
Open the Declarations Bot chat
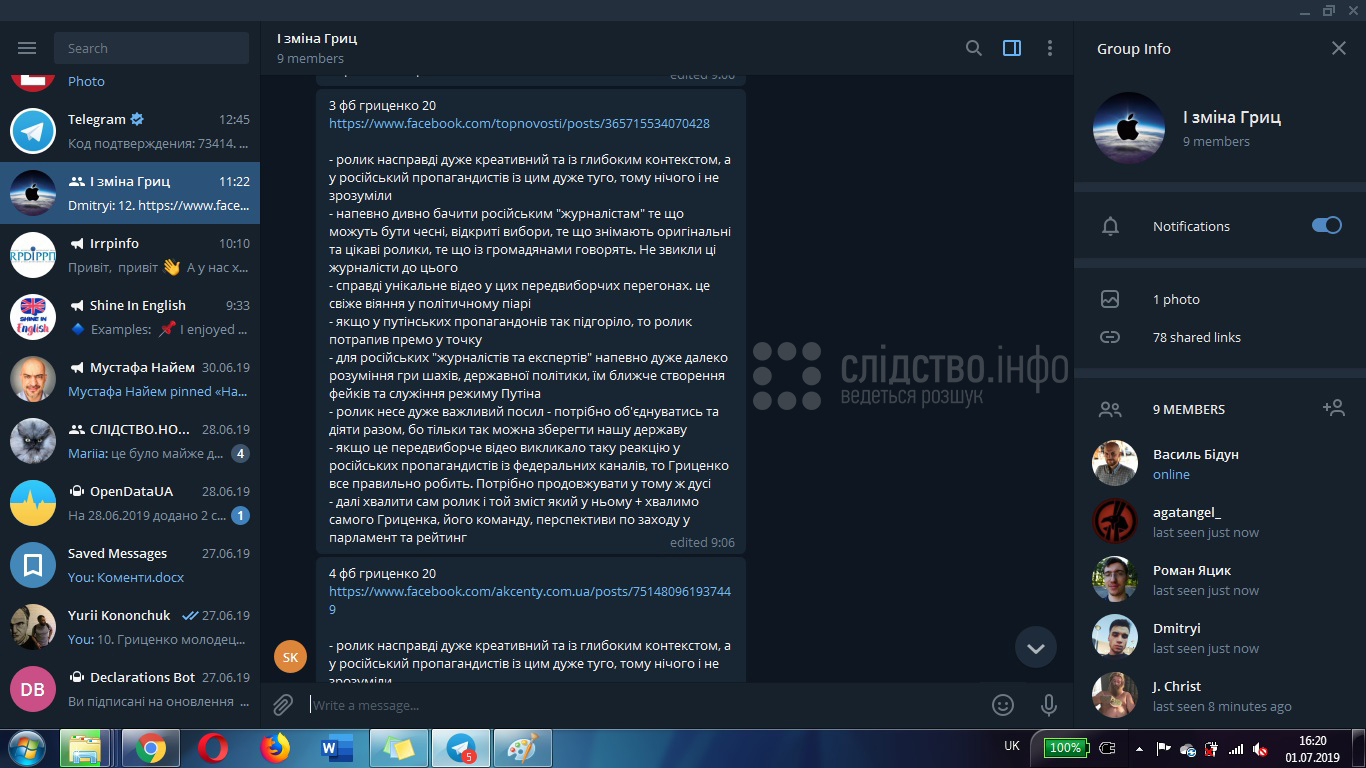130,689
